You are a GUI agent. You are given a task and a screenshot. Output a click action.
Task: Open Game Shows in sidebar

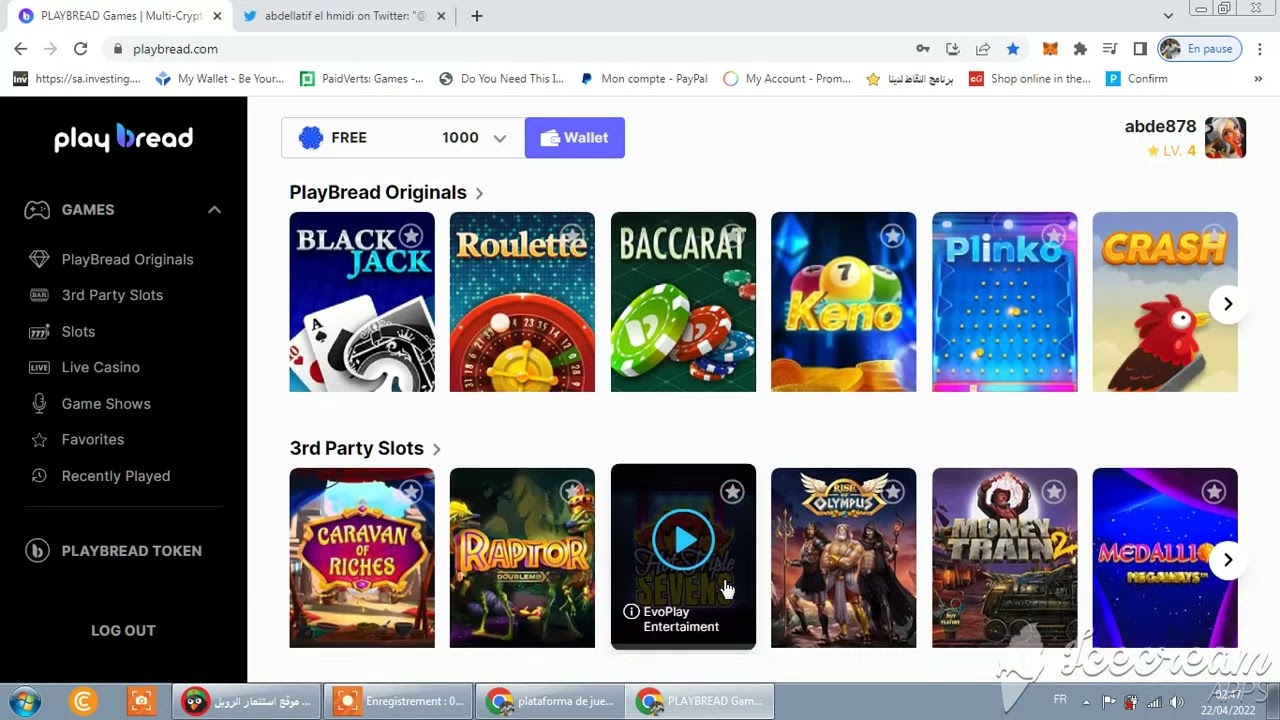(106, 404)
